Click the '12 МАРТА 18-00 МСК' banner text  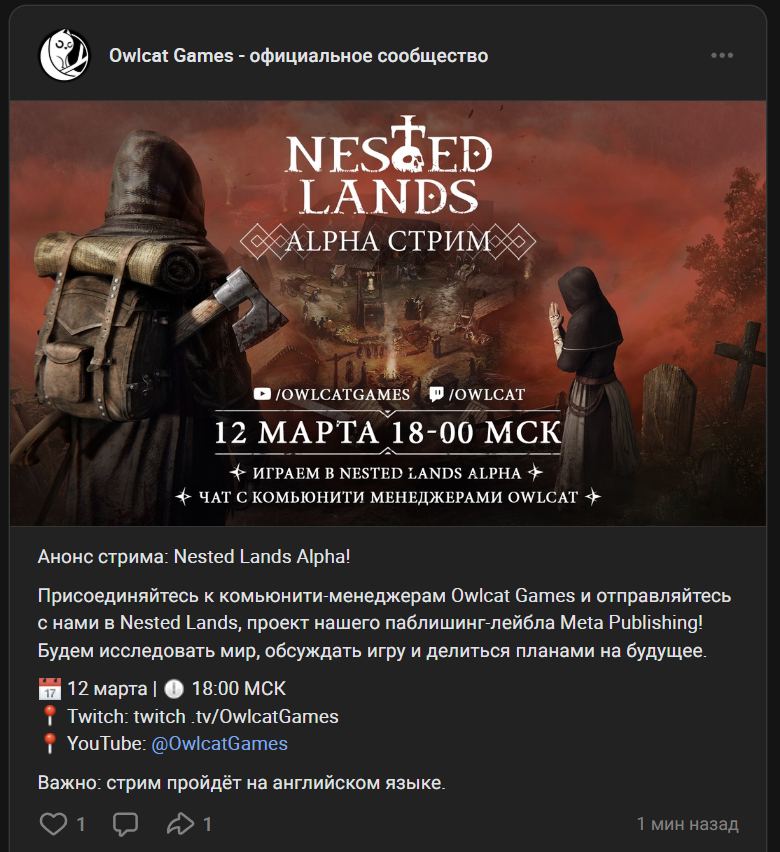click(x=388, y=433)
